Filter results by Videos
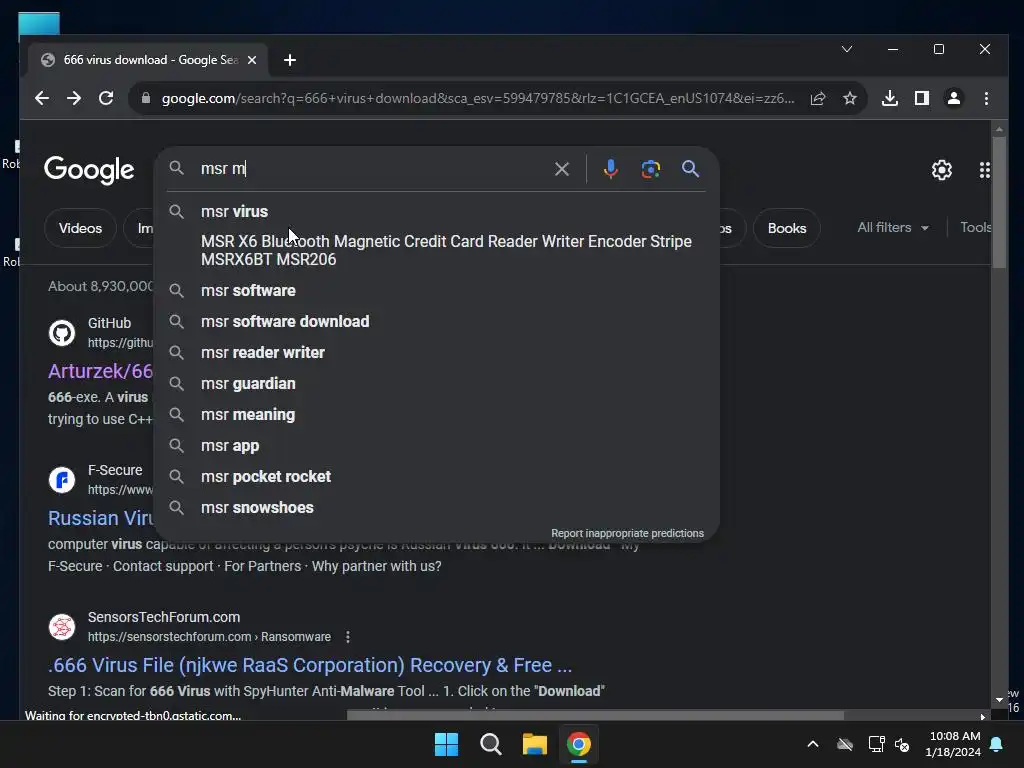 pos(80,228)
